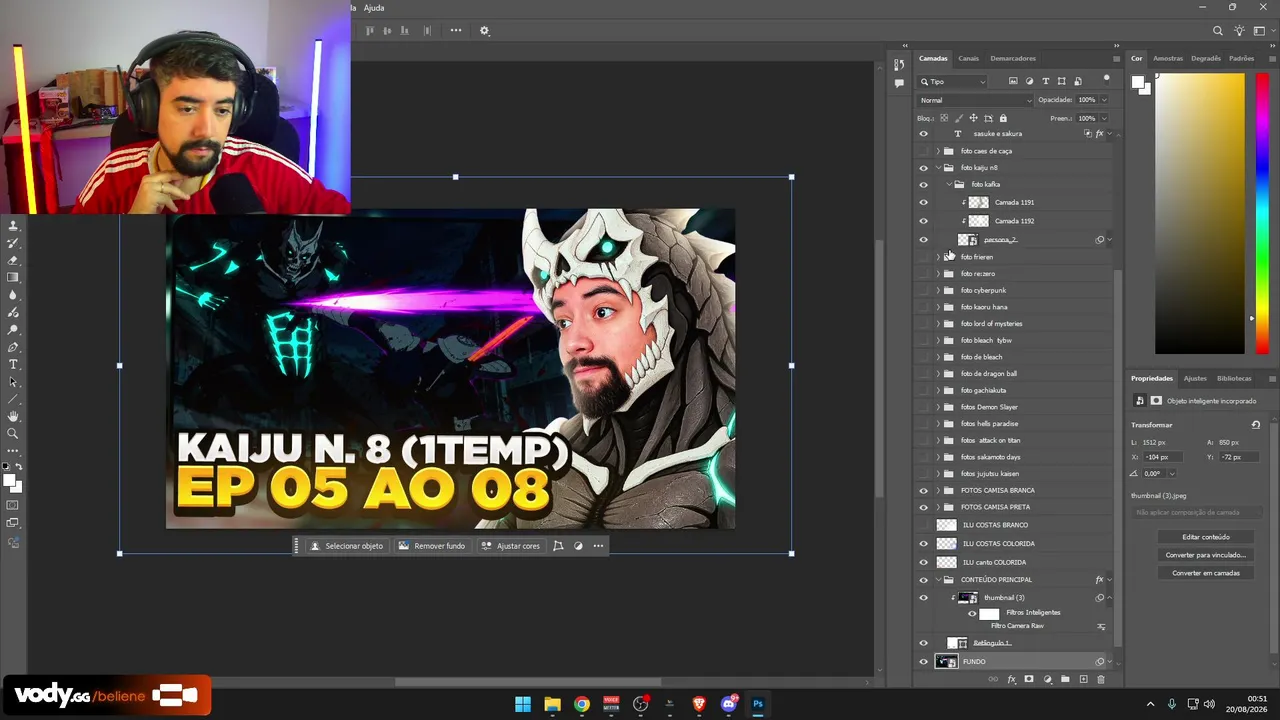The width and height of the screenshot is (1280, 720).
Task: Hide layer Camada 1191
Action: point(923,202)
